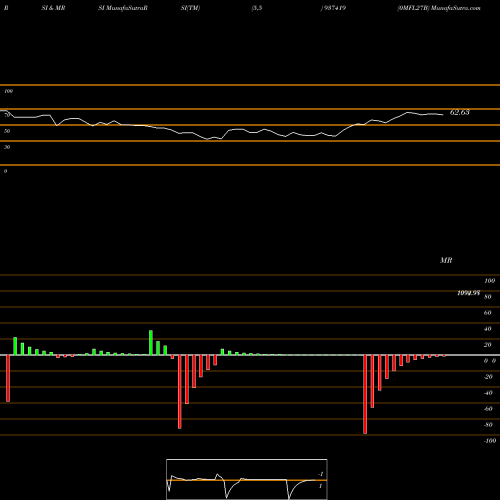Viewport: 500px width, 500px height.
Task: Open the '(9MFL27B) MunafaSutra.com' label
Action: (x=439, y=8)
